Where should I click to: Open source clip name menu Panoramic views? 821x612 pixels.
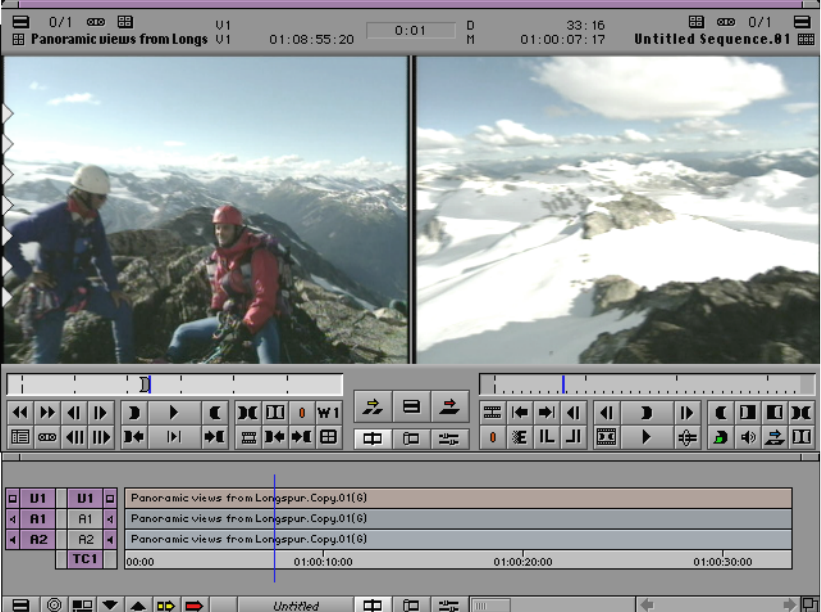pos(120,40)
